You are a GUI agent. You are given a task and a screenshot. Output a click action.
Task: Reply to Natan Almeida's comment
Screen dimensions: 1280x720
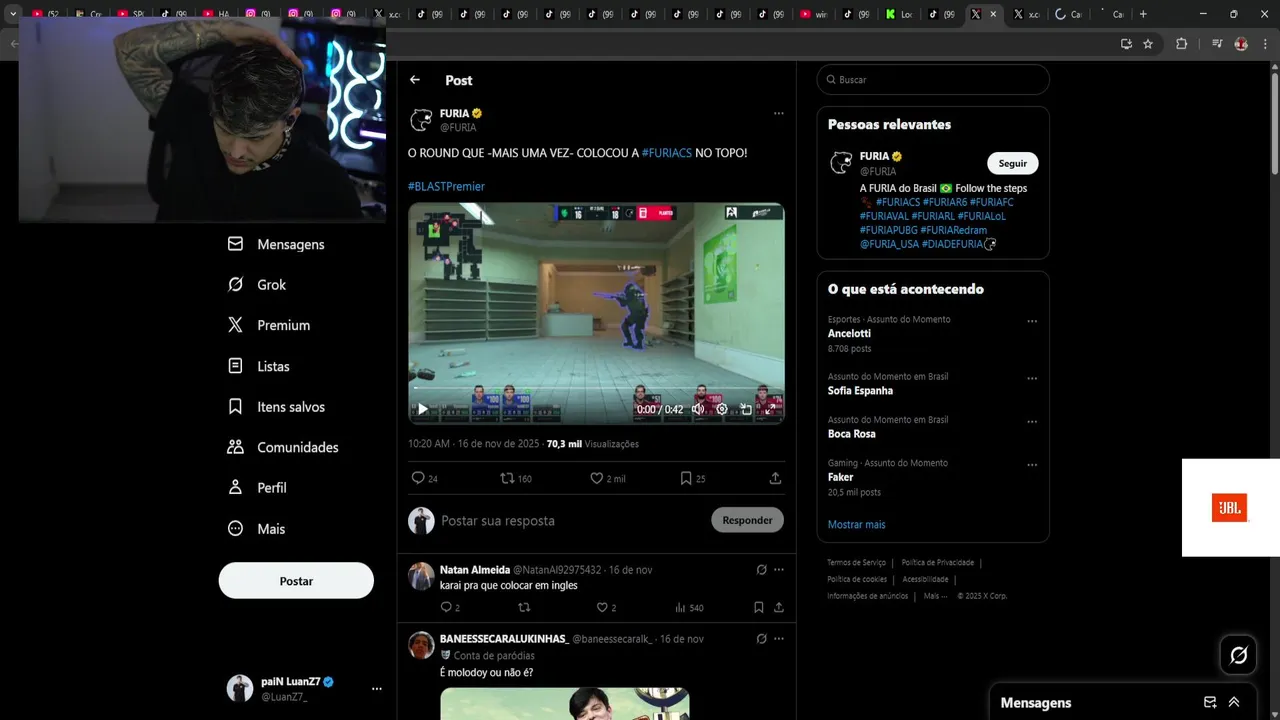[447, 607]
